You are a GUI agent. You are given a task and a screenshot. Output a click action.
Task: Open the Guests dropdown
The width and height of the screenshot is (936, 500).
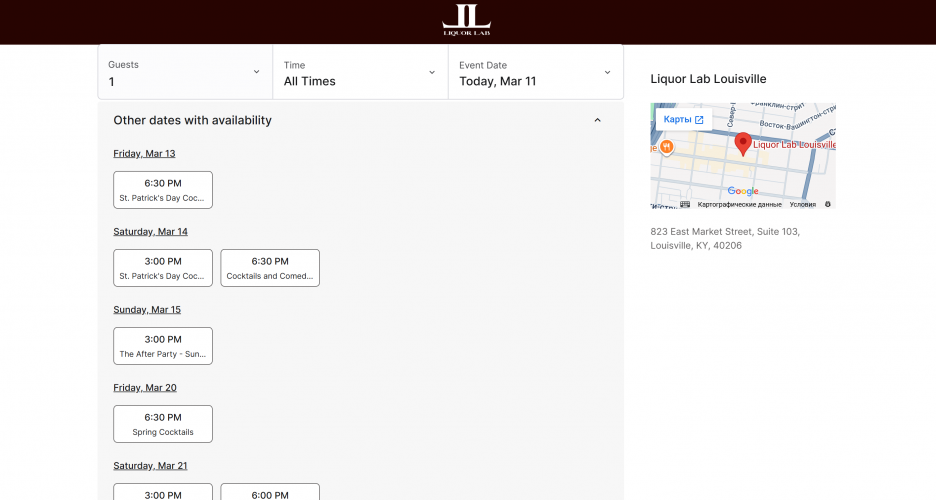click(x=185, y=72)
